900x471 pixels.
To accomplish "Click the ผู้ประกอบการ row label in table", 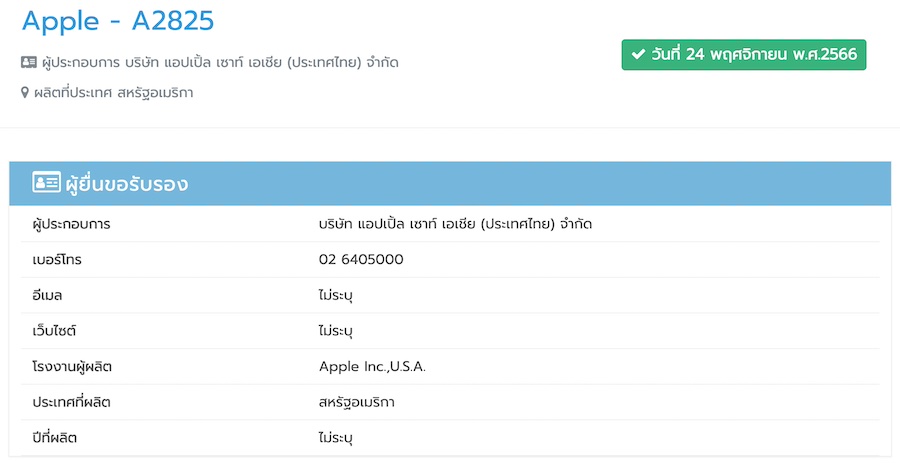I will pyautogui.click(x=71, y=224).
